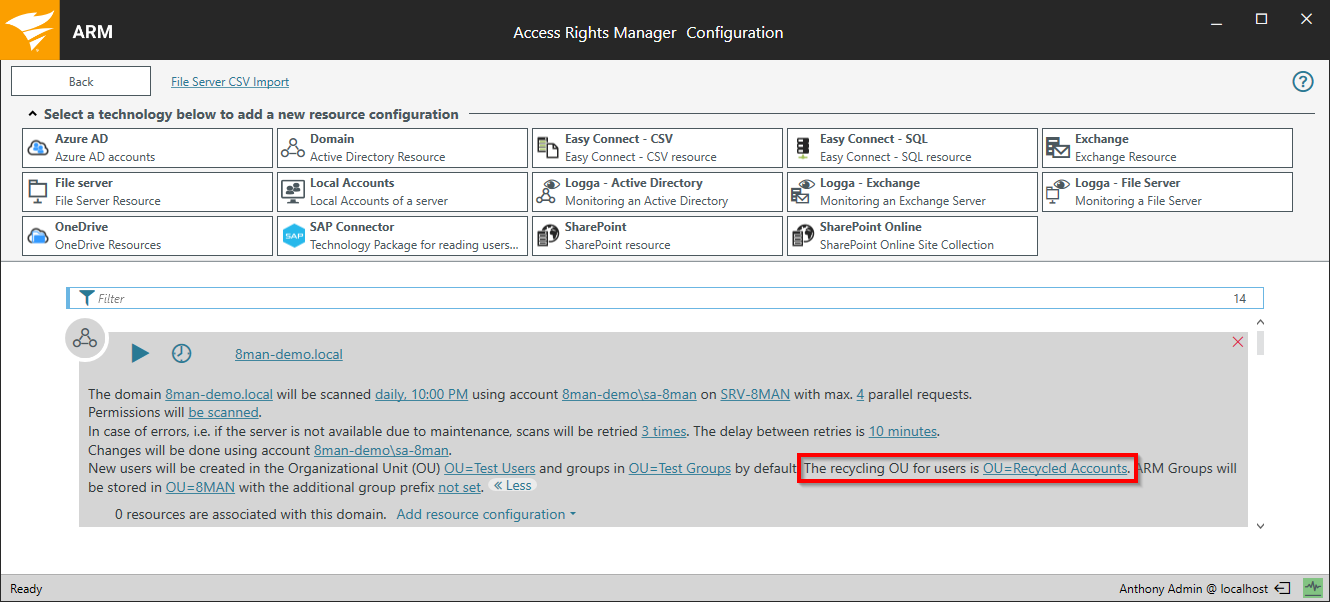Open File Server CSV Import link
The image size is (1330, 602).
point(230,82)
